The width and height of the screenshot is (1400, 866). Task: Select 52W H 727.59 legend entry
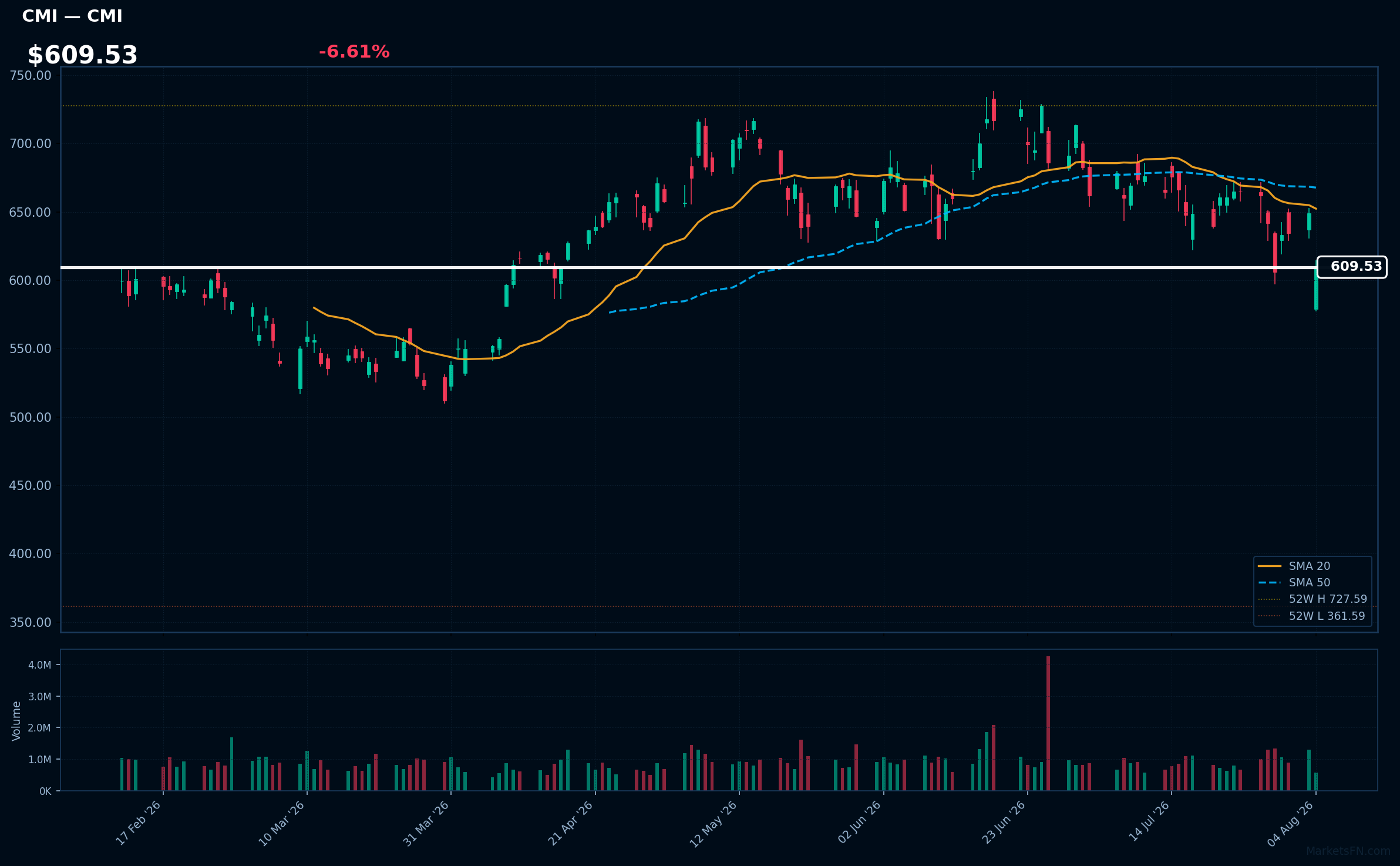pyautogui.click(x=1328, y=599)
